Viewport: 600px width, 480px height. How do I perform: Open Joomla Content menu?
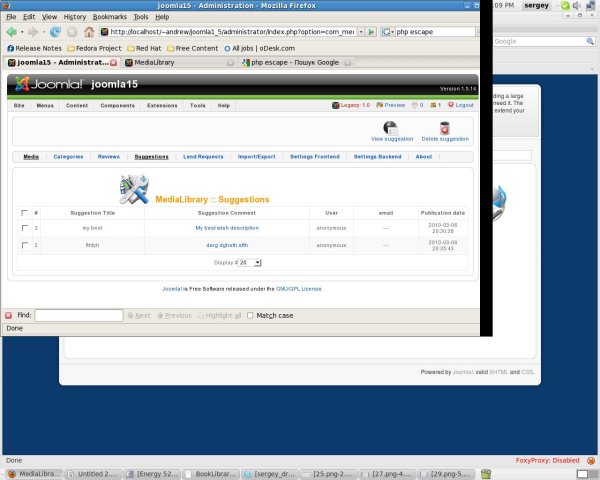click(x=77, y=105)
